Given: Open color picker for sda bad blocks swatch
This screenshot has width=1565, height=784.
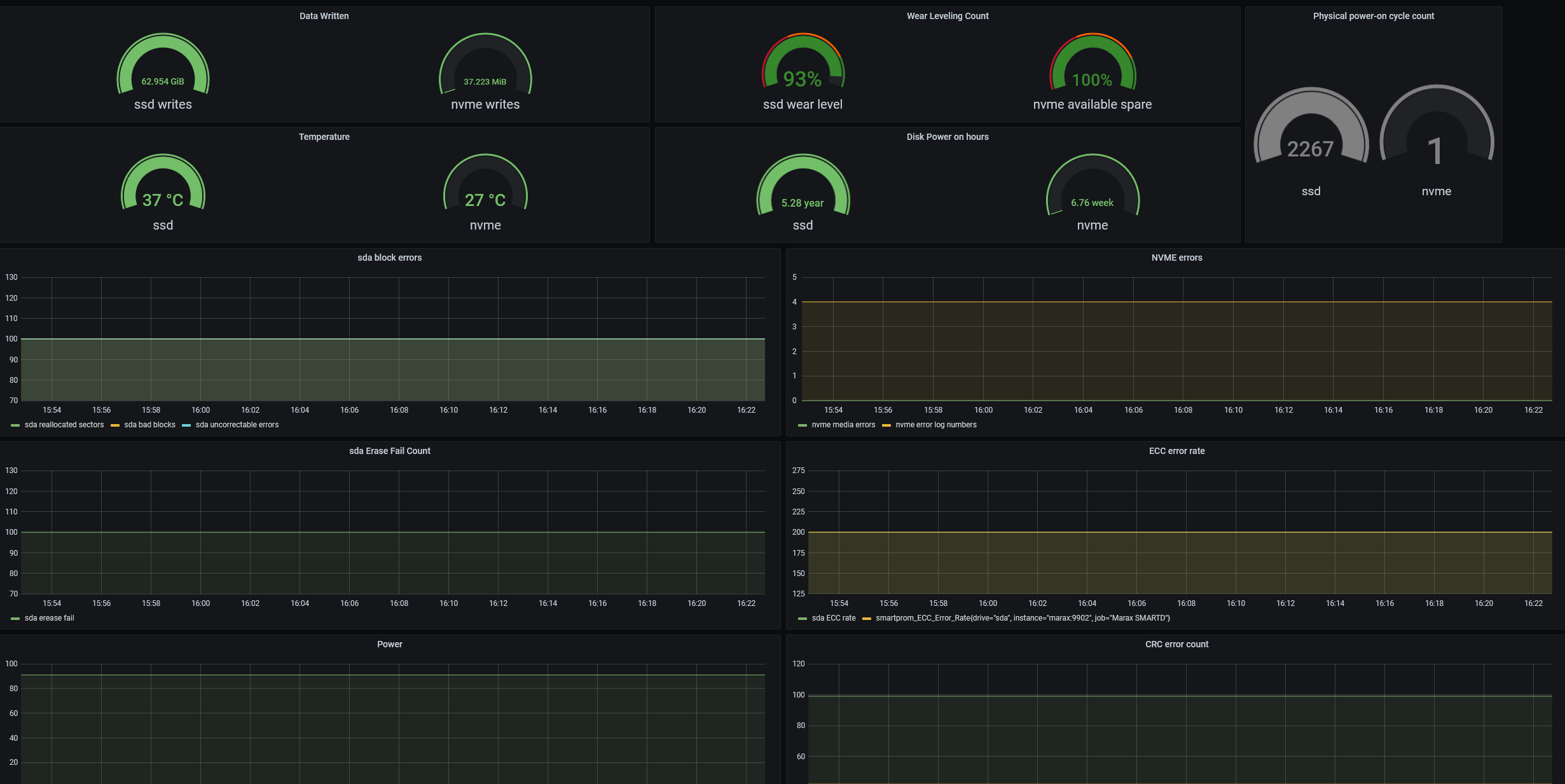Looking at the screenshot, I should pyautogui.click(x=115, y=425).
